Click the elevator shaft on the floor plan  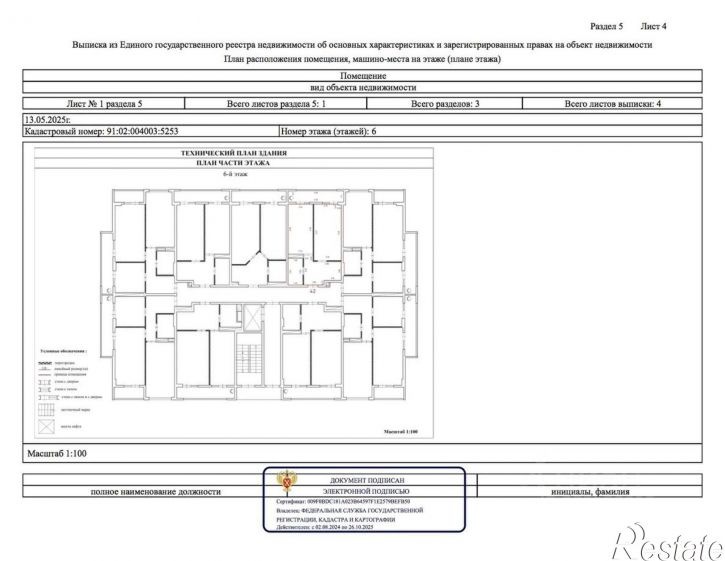pyautogui.click(x=252, y=317)
